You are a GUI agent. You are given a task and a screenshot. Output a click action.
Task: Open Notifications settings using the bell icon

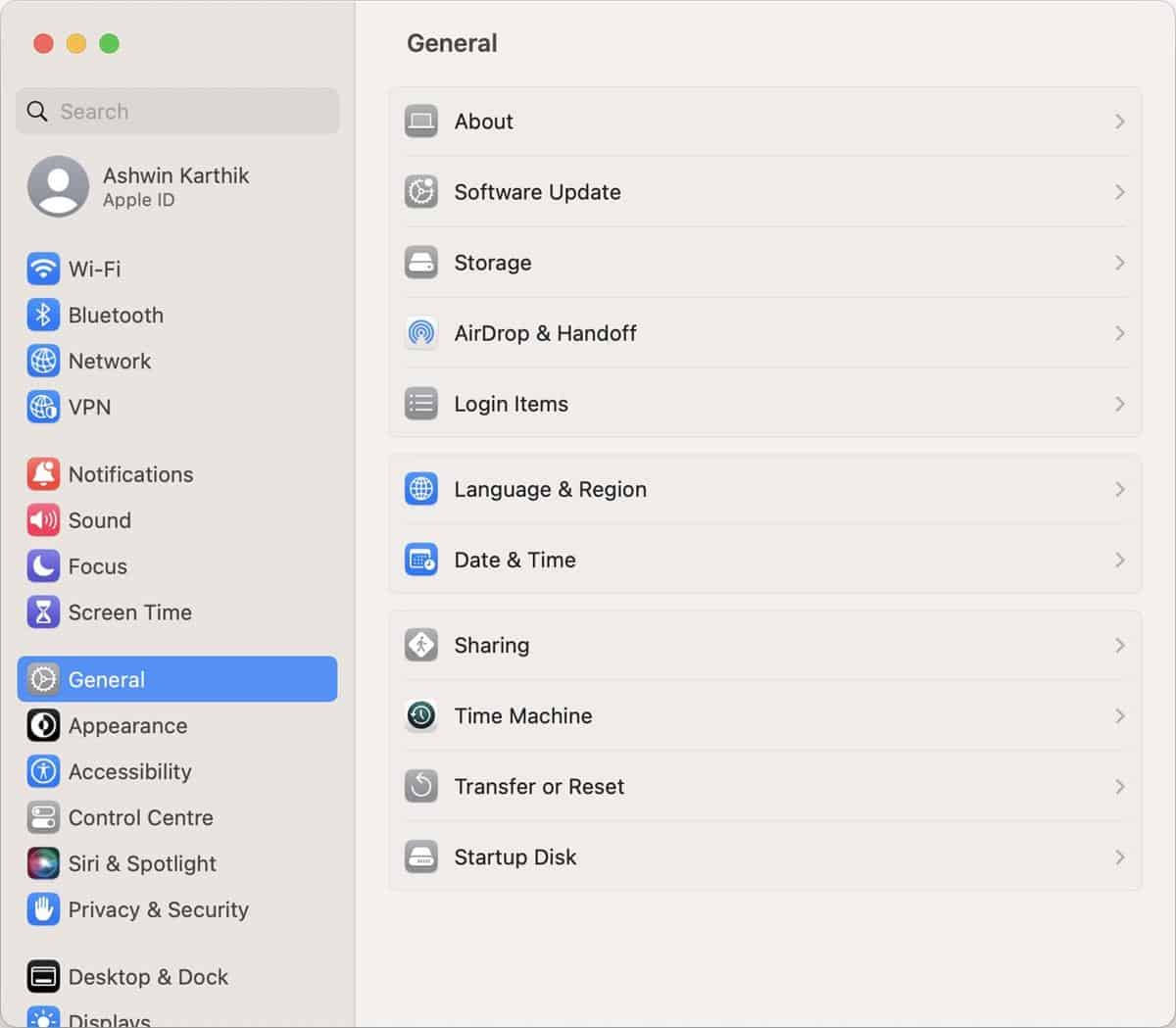click(43, 473)
